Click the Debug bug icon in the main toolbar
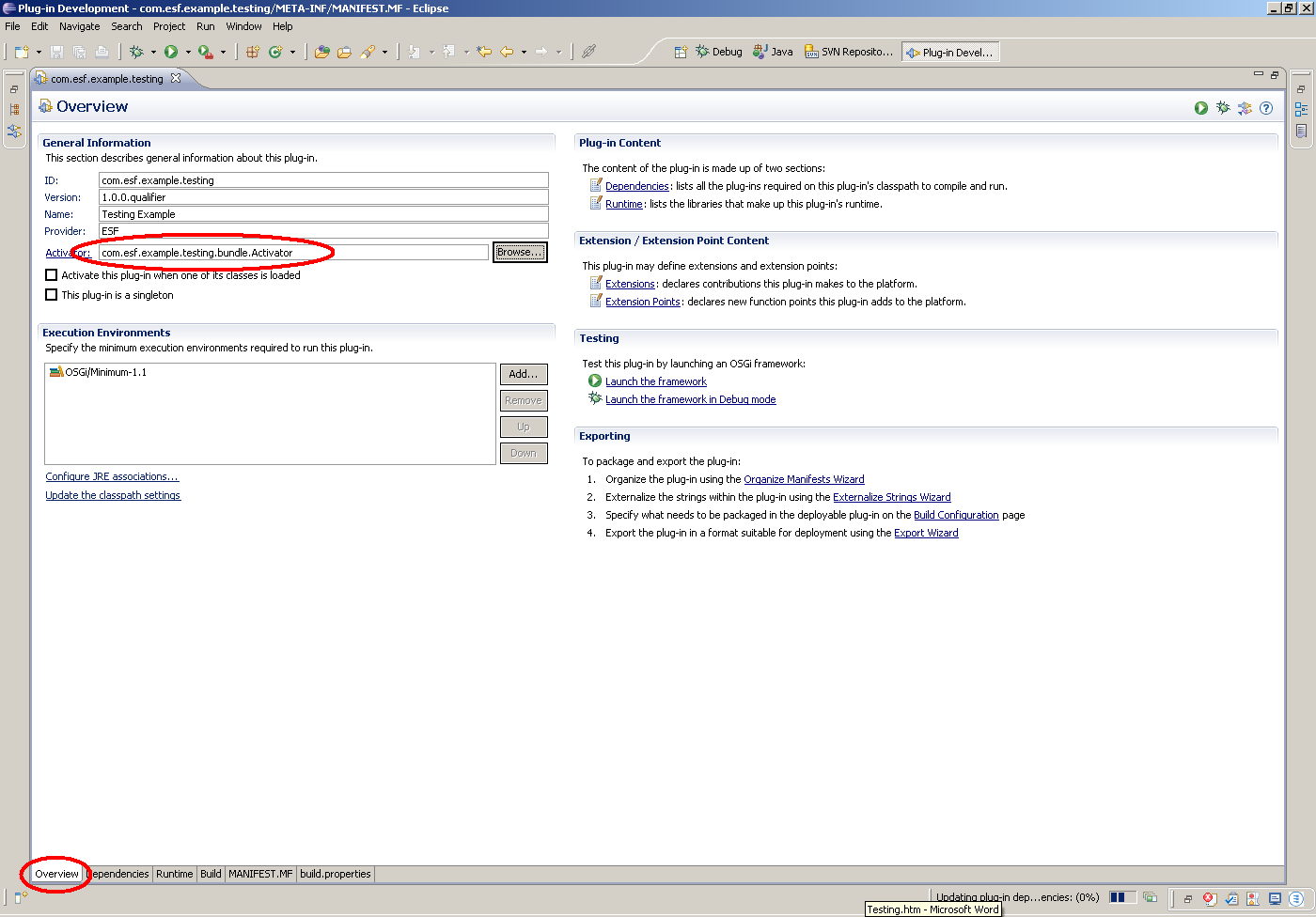 (x=137, y=52)
